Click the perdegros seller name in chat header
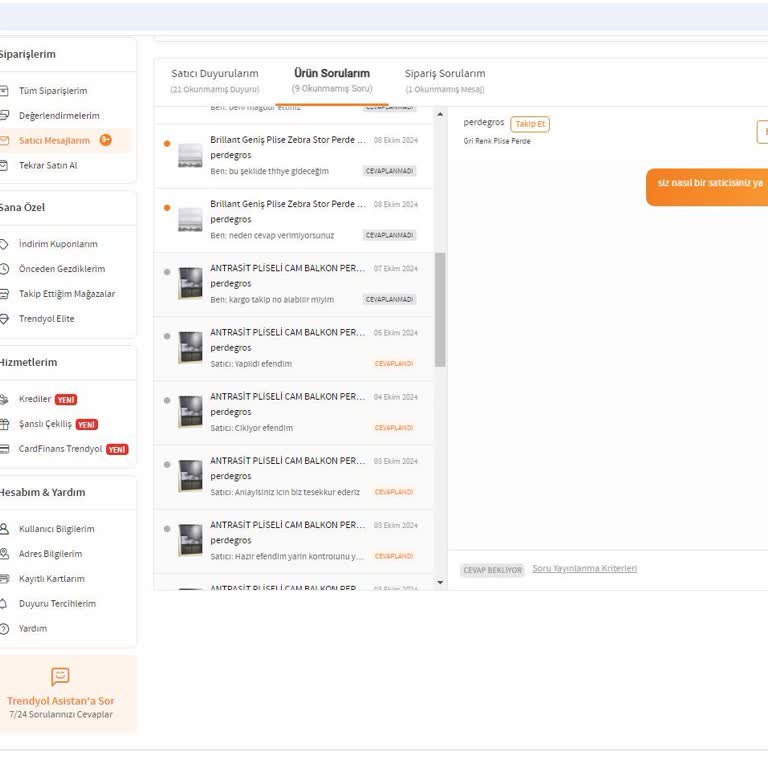Screen dimensions: 768x768 point(483,122)
